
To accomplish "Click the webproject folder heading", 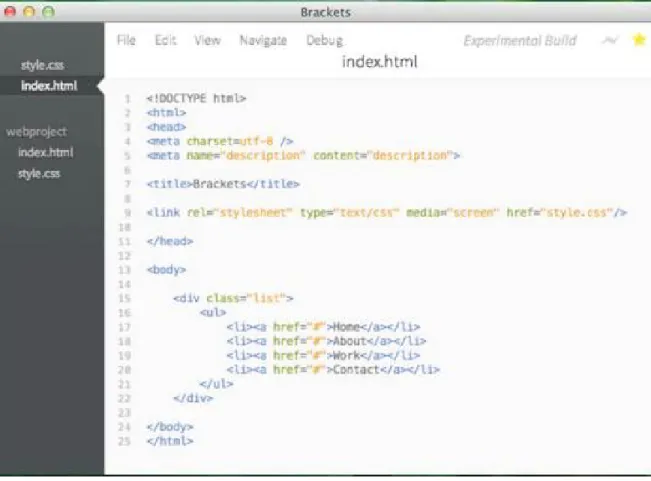I will (x=37, y=132).
